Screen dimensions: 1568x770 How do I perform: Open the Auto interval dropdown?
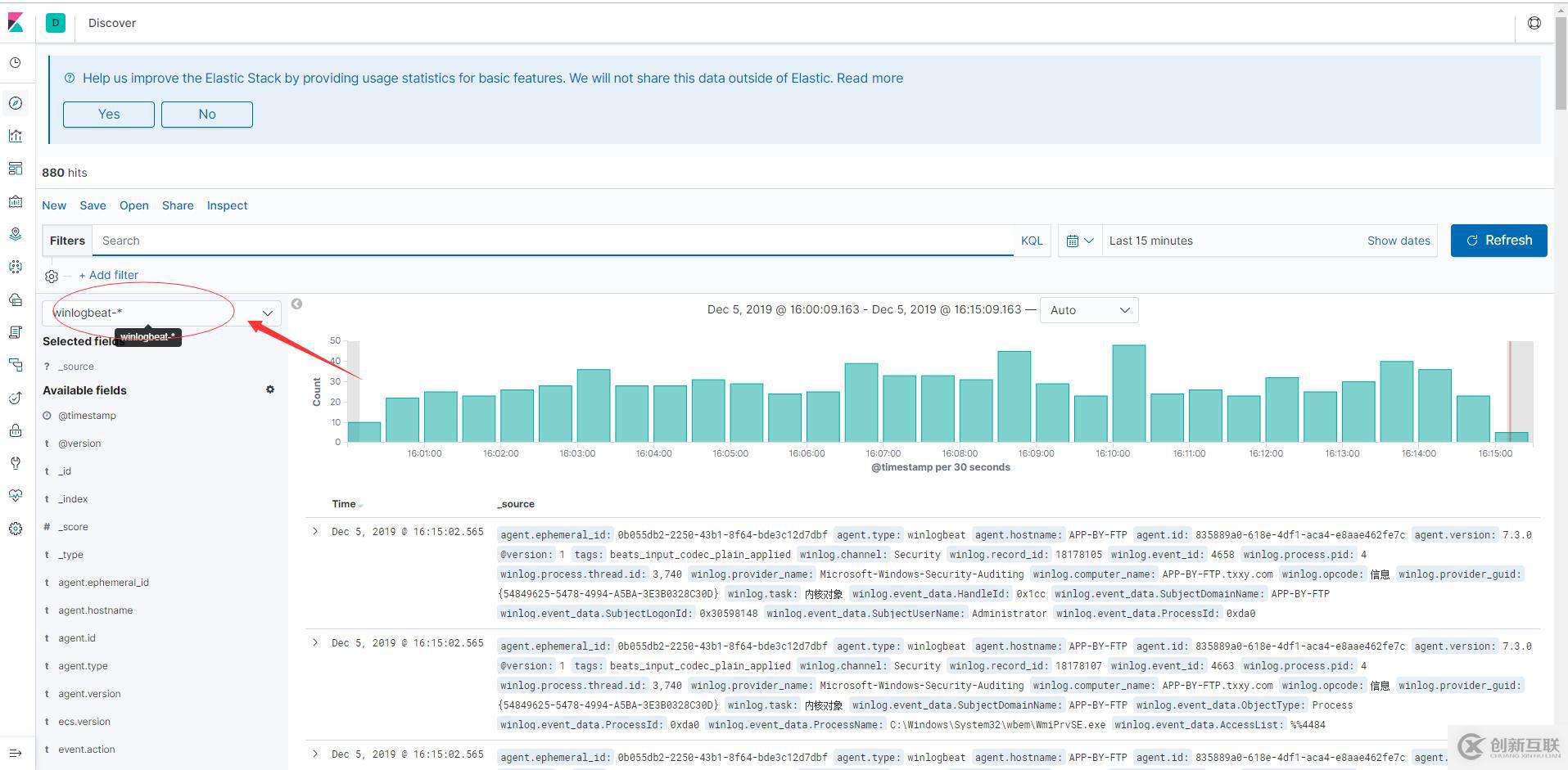[x=1089, y=310]
